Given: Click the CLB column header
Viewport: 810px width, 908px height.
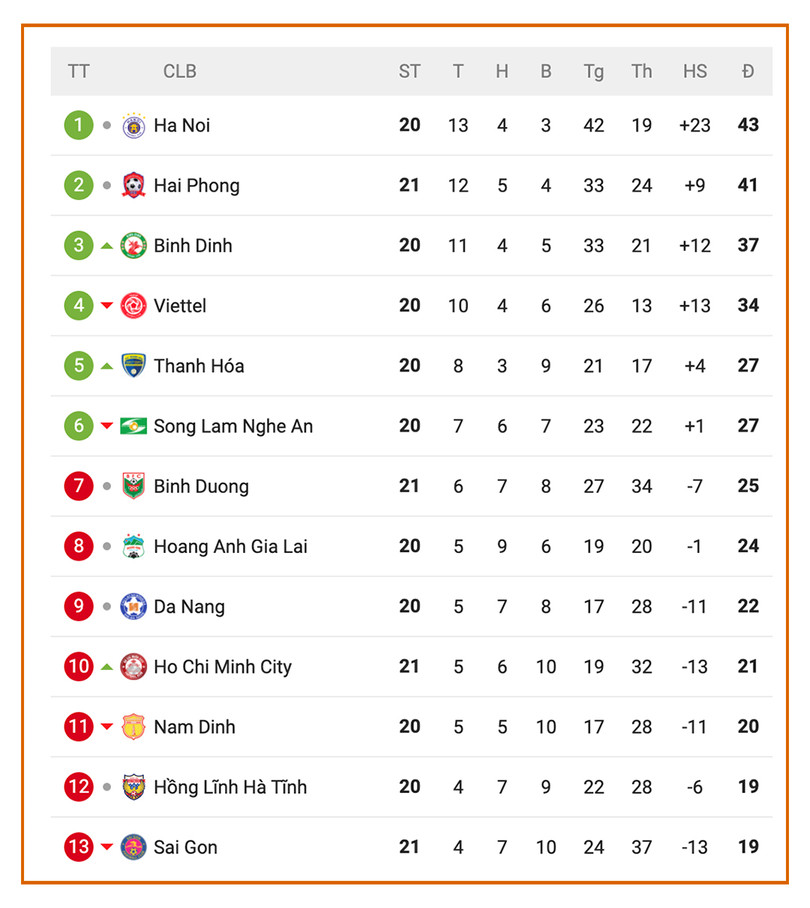Looking at the screenshot, I should tap(180, 71).
